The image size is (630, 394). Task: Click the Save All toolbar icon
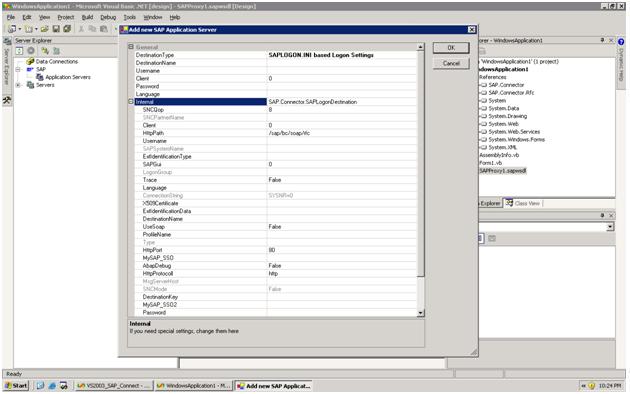pyautogui.click(x=67, y=29)
